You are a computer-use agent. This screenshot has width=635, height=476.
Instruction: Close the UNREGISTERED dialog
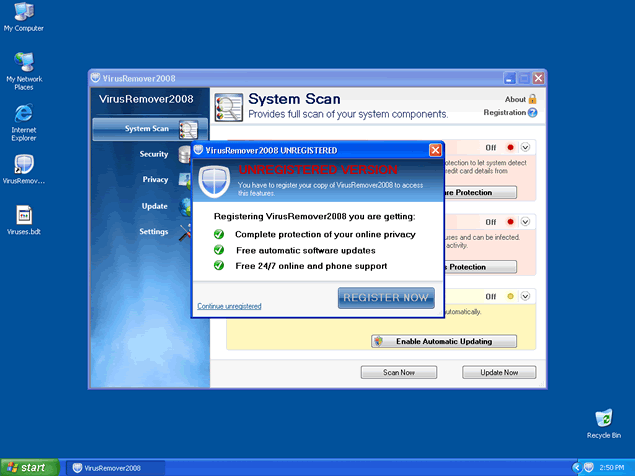(x=435, y=150)
